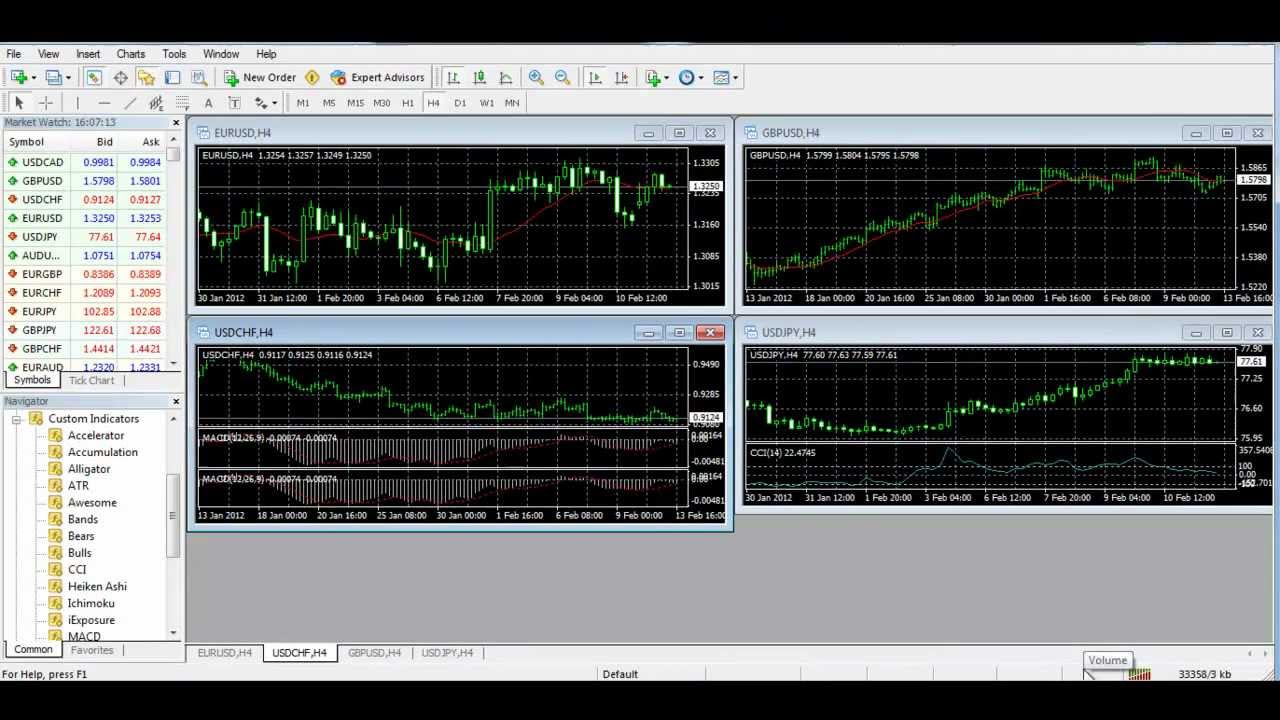This screenshot has height=720, width=1280.
Task: Select the Trendline drawing tool
Action: [x=130, y=103]
